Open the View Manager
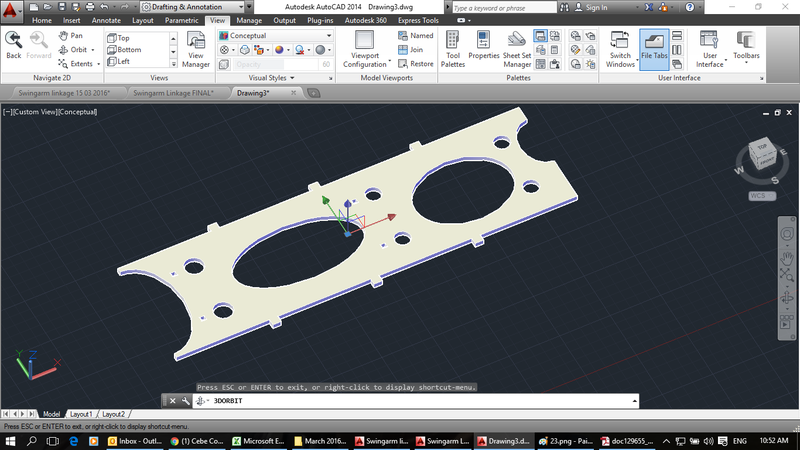Screen dimensions: 800x450 coord(197,49)
